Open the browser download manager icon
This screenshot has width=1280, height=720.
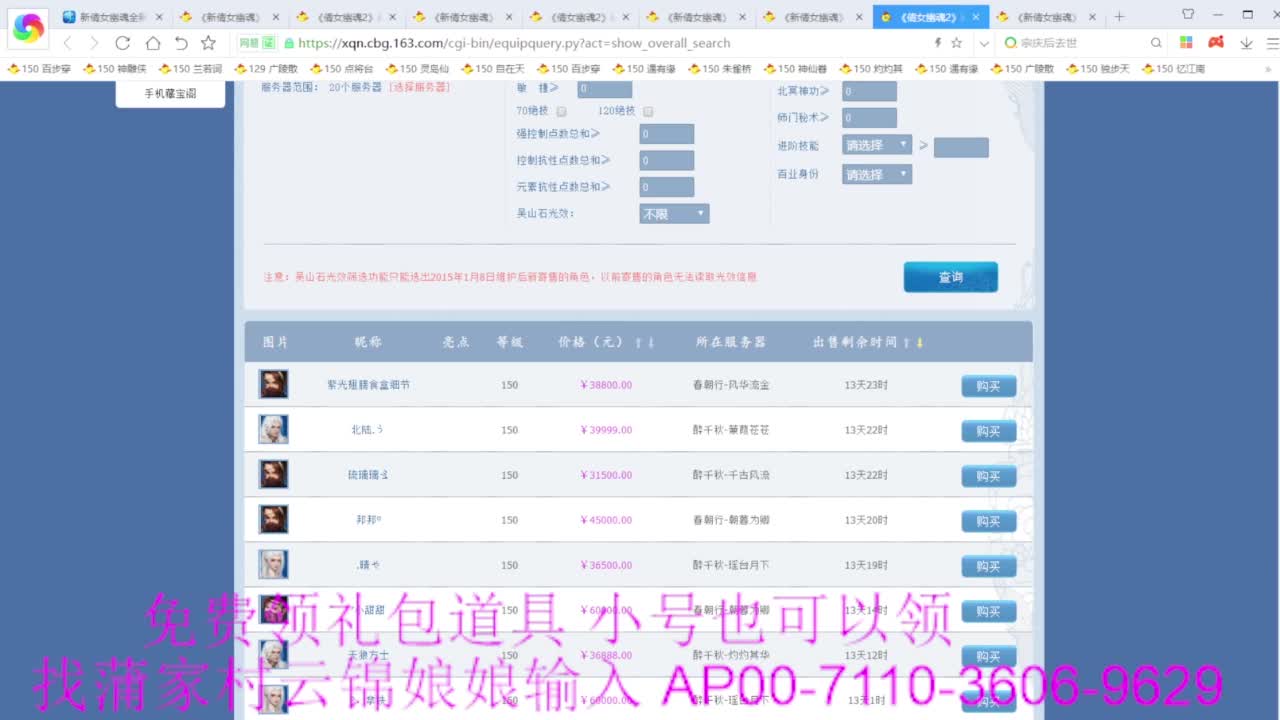pyautogui.click(x=1245, y=44)
